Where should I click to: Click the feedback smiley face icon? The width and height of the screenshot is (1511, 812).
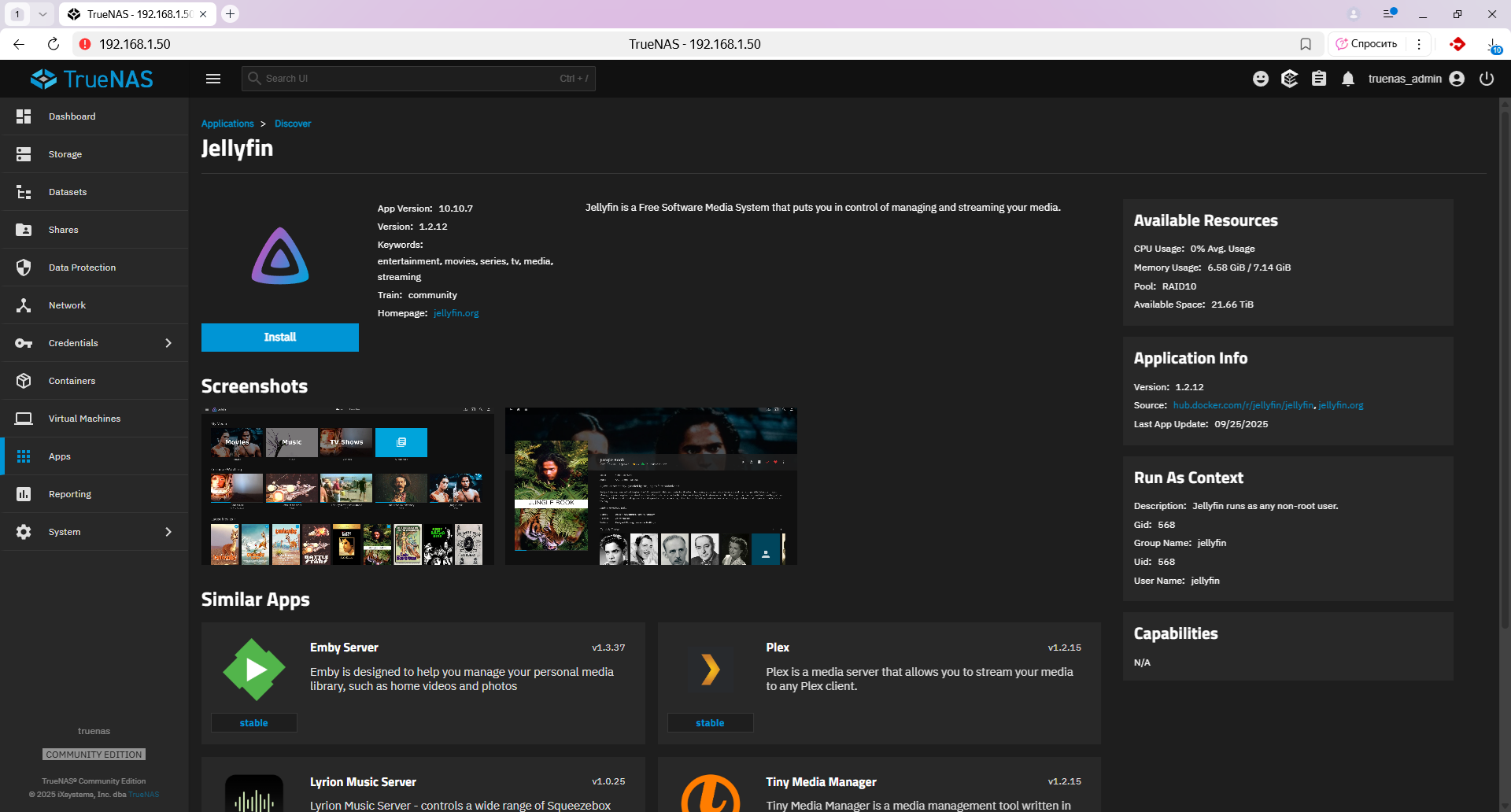(x=1260, y=79)
